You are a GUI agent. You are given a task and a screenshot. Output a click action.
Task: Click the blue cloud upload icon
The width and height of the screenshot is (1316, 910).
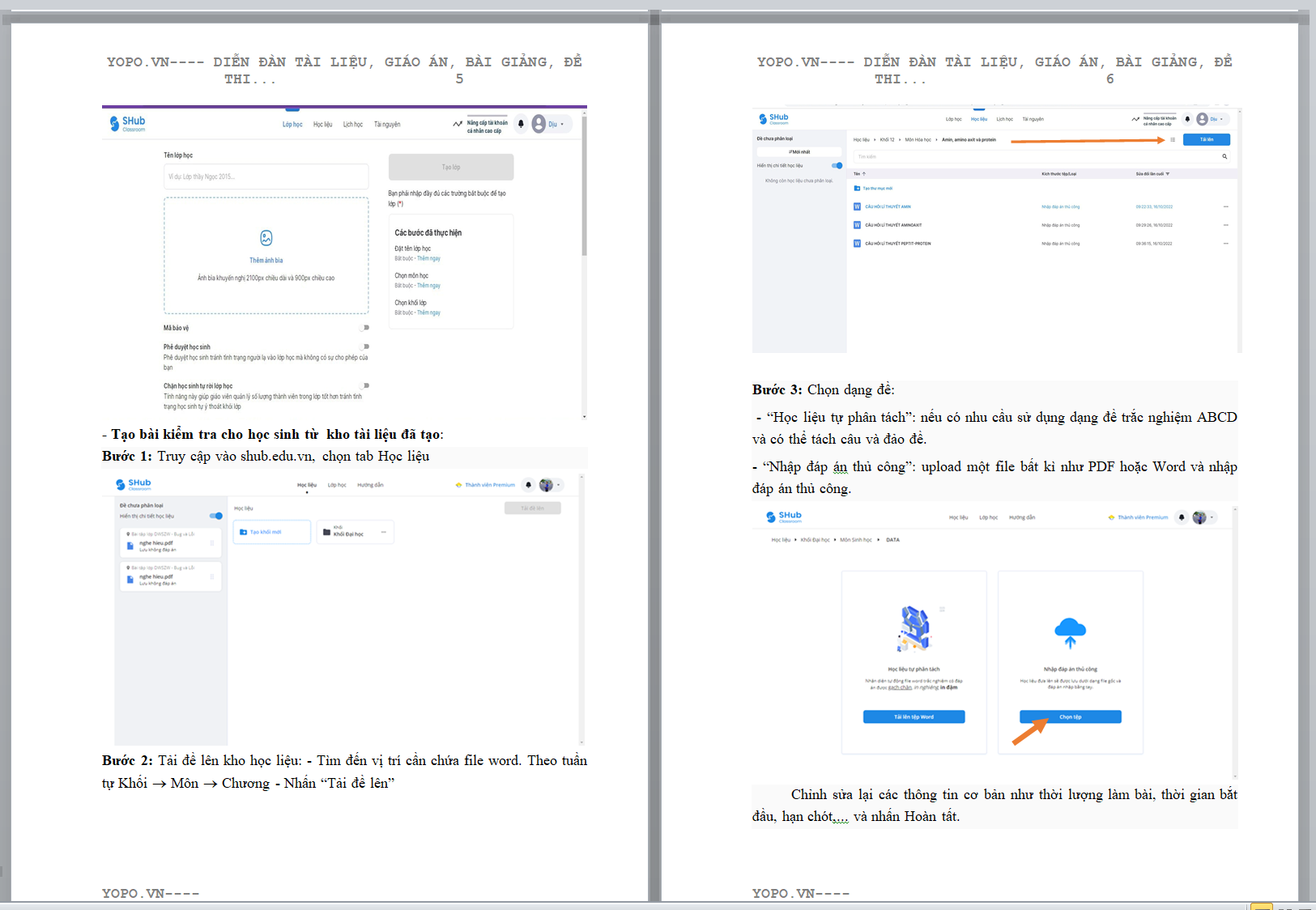tap(1070, 631)
